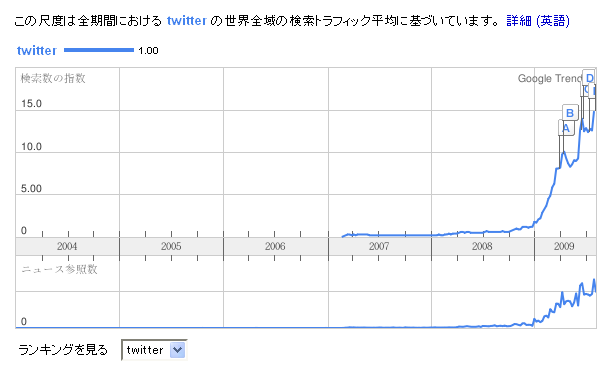This screenshot has height=374, width=613.
Task: Click the ニュース参照数 chart title
Action: [59, 269]
